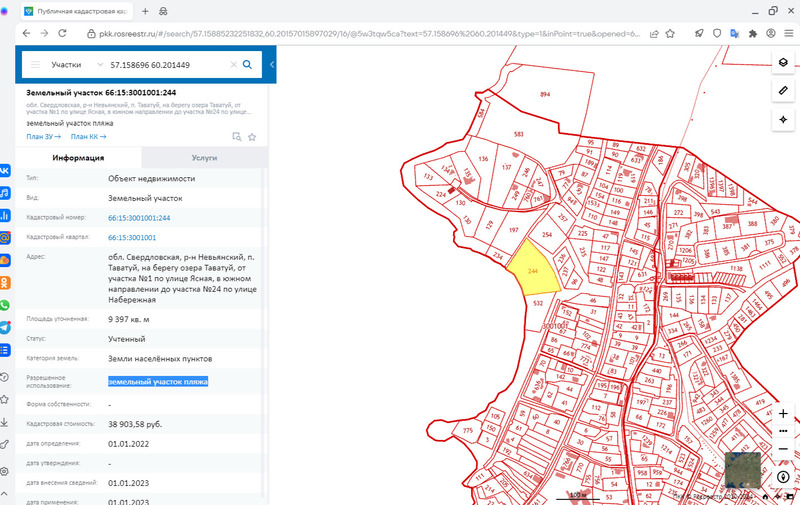Click the three dots between zoom buttons
The width and height of the screenshot is (800, 505).
(x=783, y=431)
